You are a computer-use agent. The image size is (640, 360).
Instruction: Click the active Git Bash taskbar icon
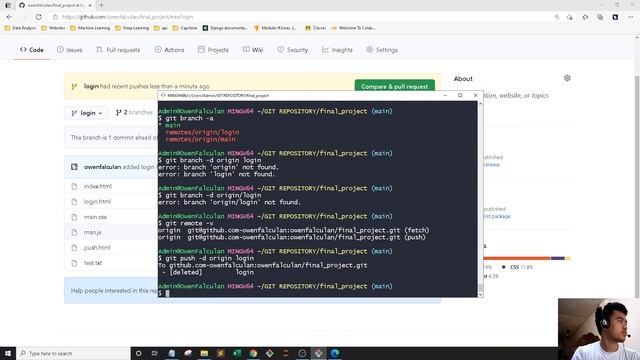click(x=318, y=353)
